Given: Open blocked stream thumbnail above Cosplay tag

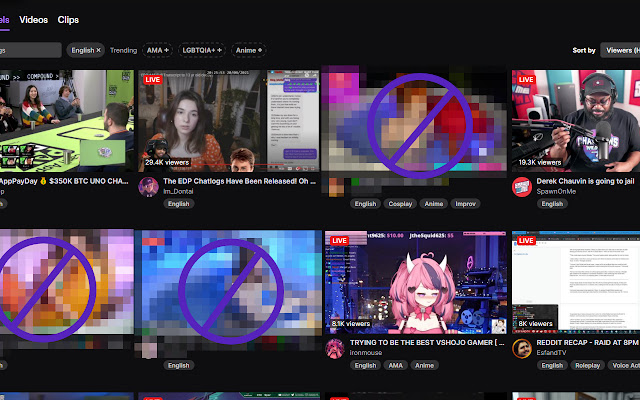Looking at the screenshot, I should 415,121.
